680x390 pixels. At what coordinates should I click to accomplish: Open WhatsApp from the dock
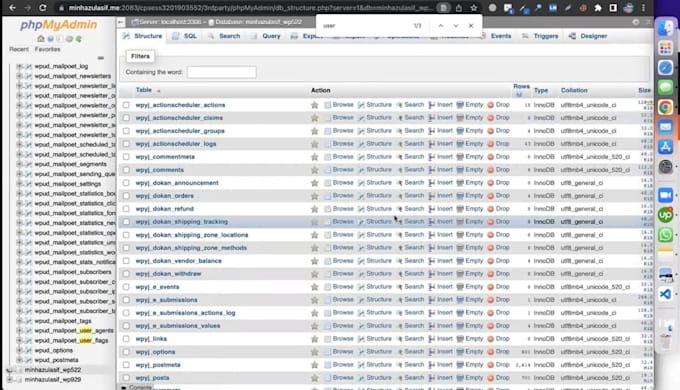(665, 235)
